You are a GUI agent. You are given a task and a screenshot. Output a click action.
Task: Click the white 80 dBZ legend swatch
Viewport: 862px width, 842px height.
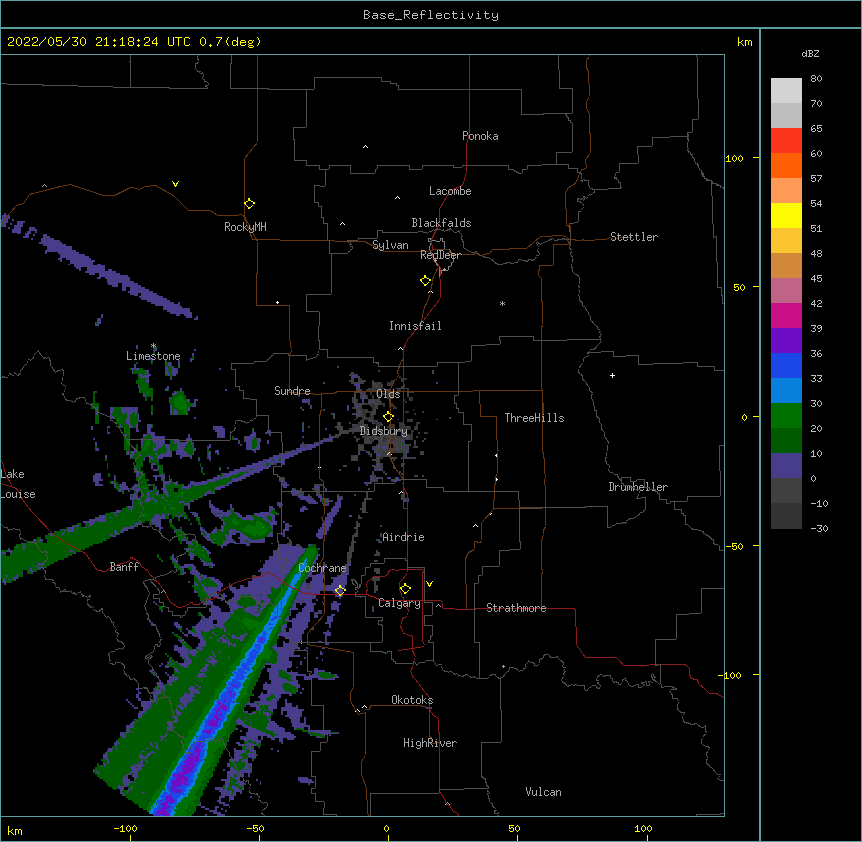coord(786,91)
